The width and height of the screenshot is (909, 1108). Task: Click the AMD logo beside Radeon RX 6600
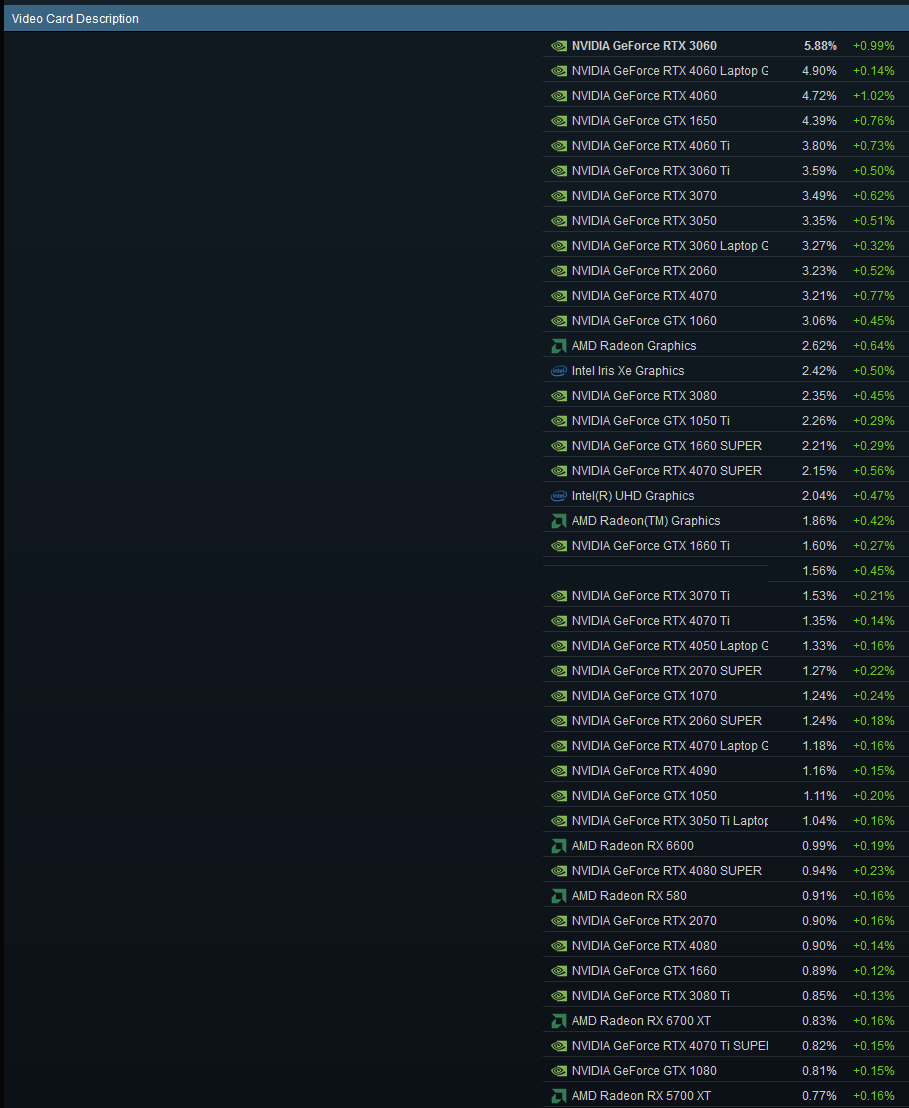point(558,846)
